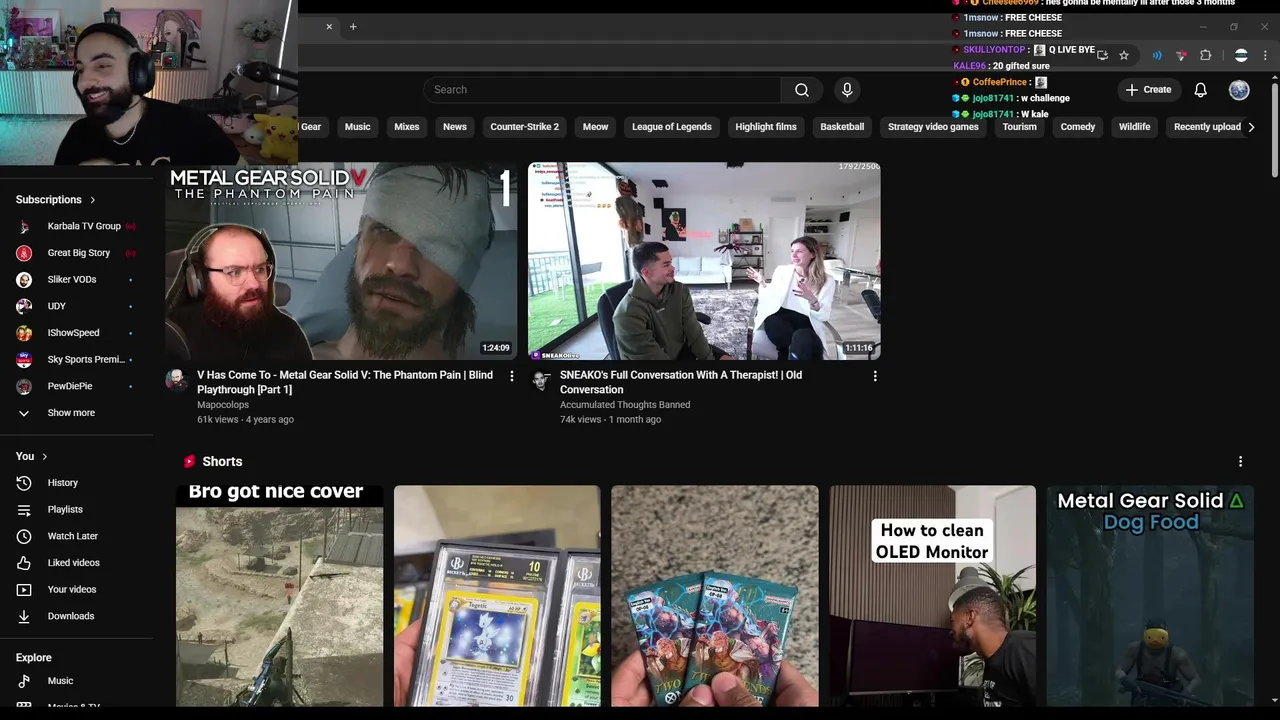Open the trading card packs short

[715, 596]
